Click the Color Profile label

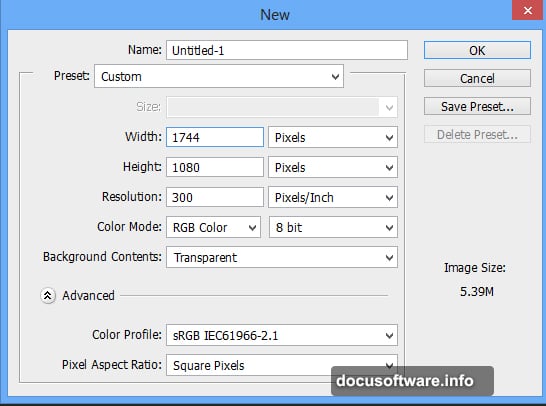click(x=127, y=335)
